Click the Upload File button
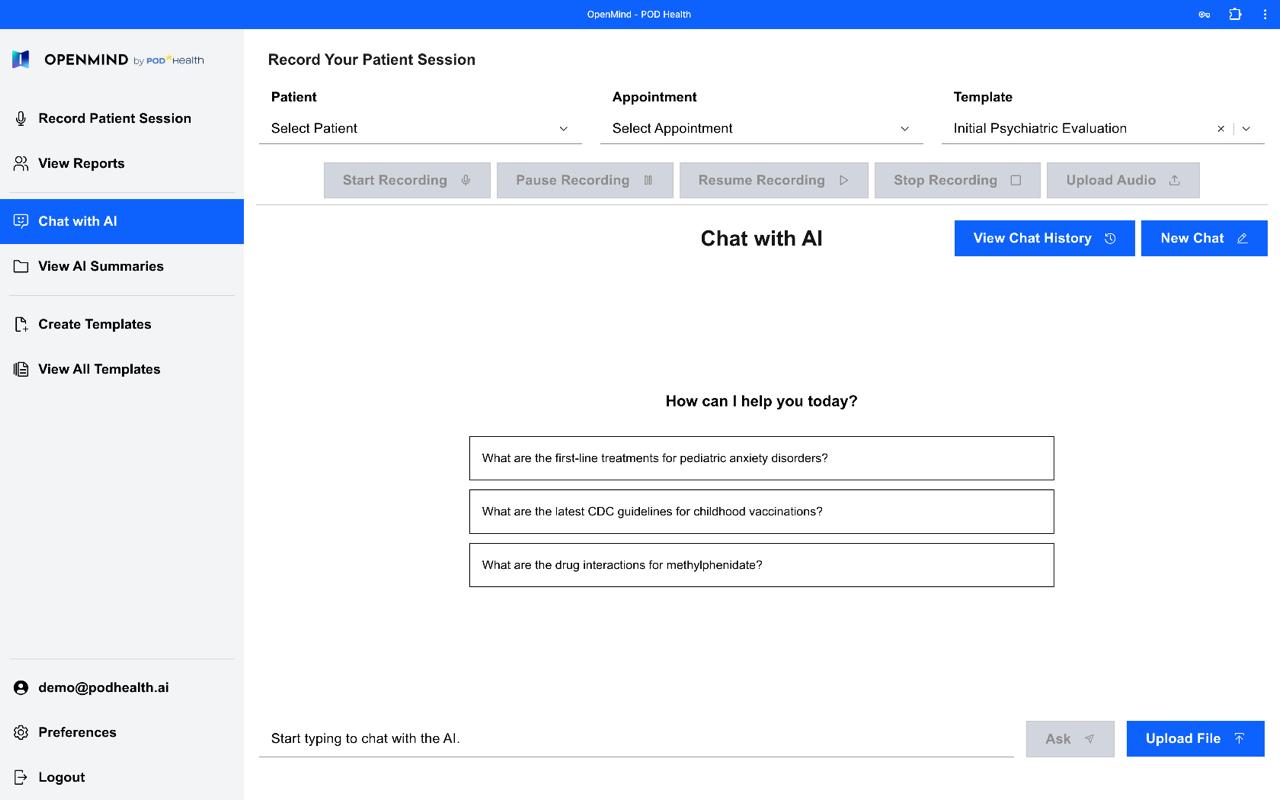The width and height of the screenshot is (1280, 800). click(1195, 739)
